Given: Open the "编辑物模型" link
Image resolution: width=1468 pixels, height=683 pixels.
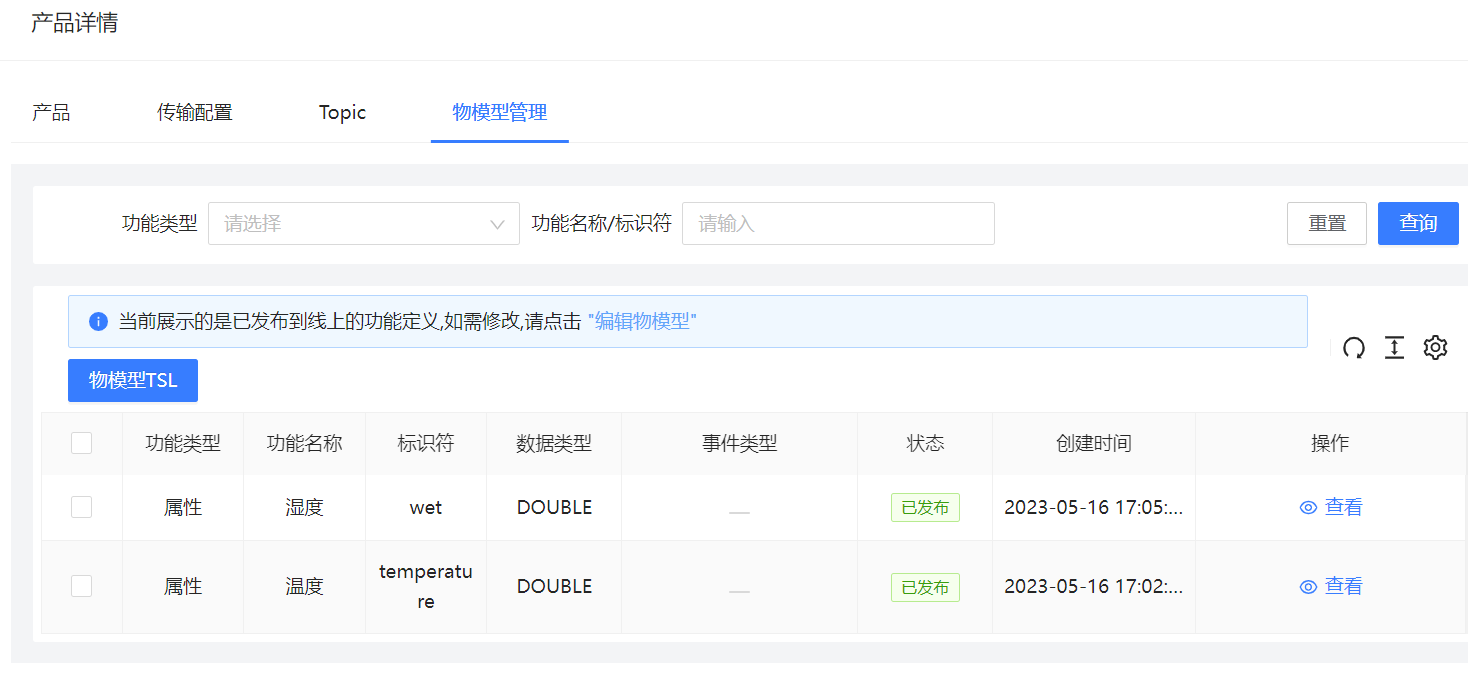Looking at the screenshot, I should [x=642, y=322].
